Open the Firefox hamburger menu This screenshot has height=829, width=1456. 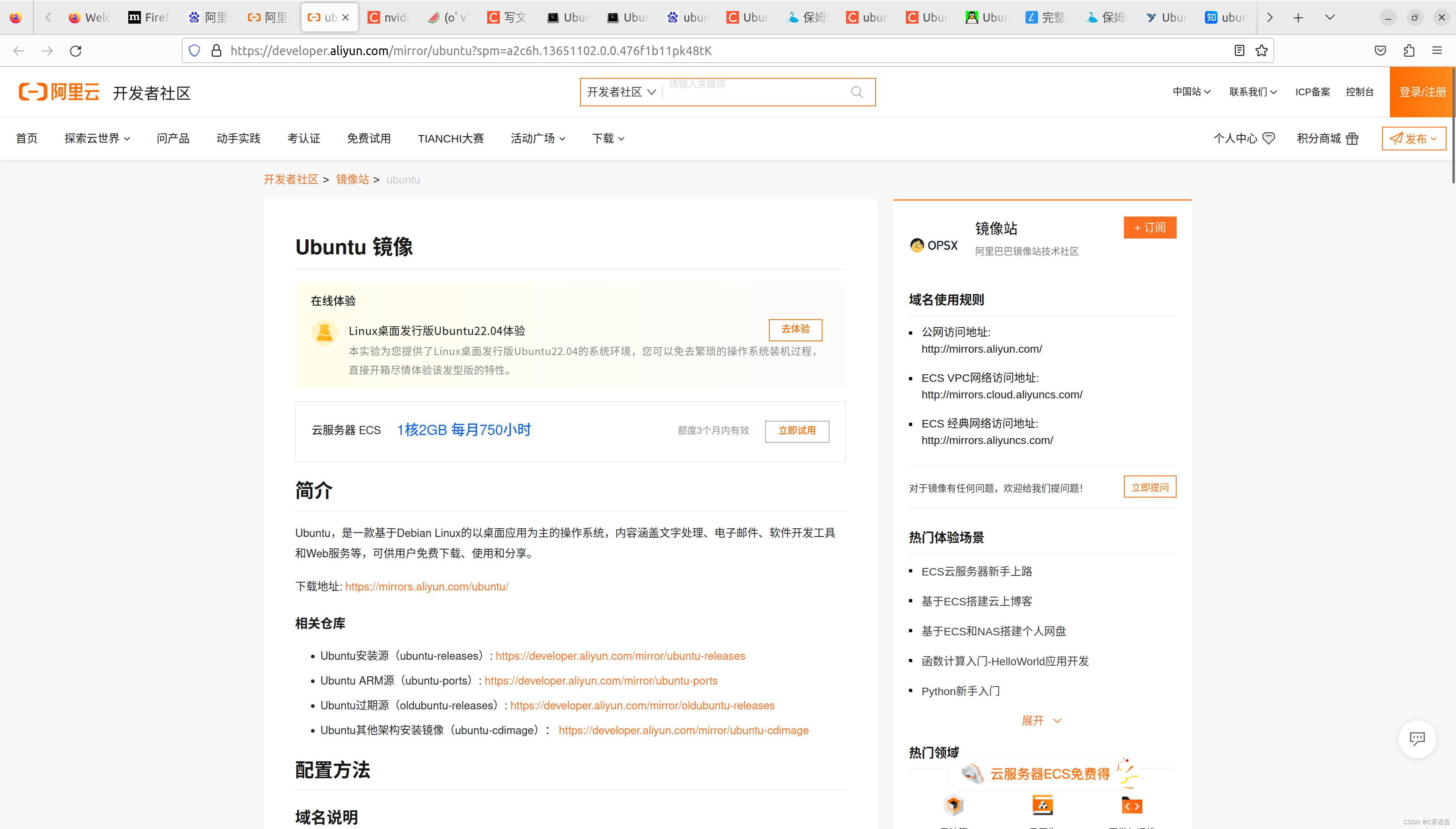[1437, 51]
